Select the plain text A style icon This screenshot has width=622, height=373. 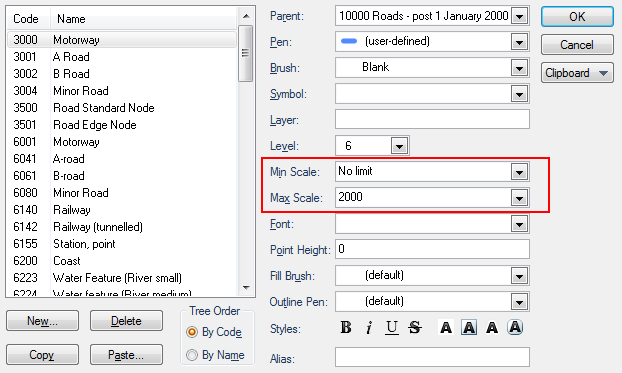click(446, 328)
